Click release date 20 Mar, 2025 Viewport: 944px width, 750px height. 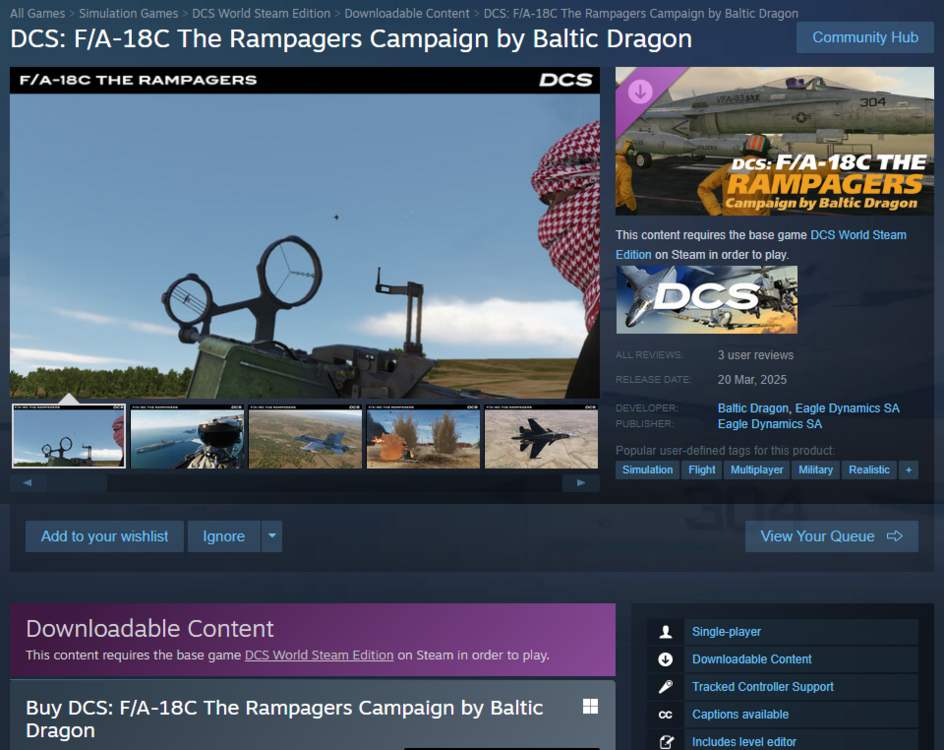pos(752,380)
